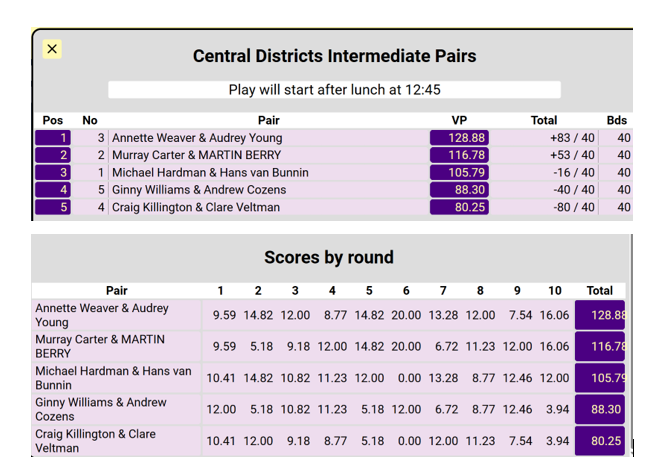This screenshot has width=658, height=473.
Task: Click Michael Hardman's 105.79 round total
Action: 600,378
